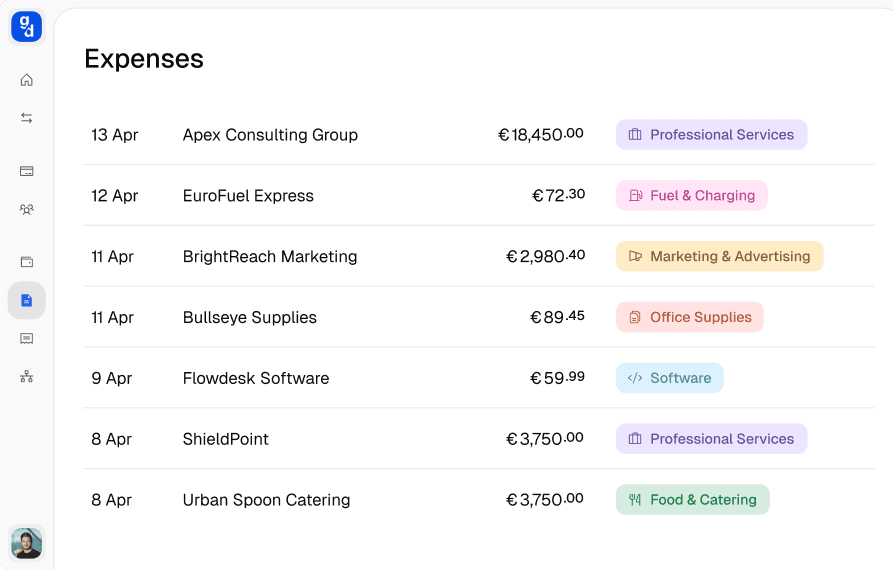Open the Apex Consulting Group expense
This screenshot has height=571, width=893.
(270, 135)
